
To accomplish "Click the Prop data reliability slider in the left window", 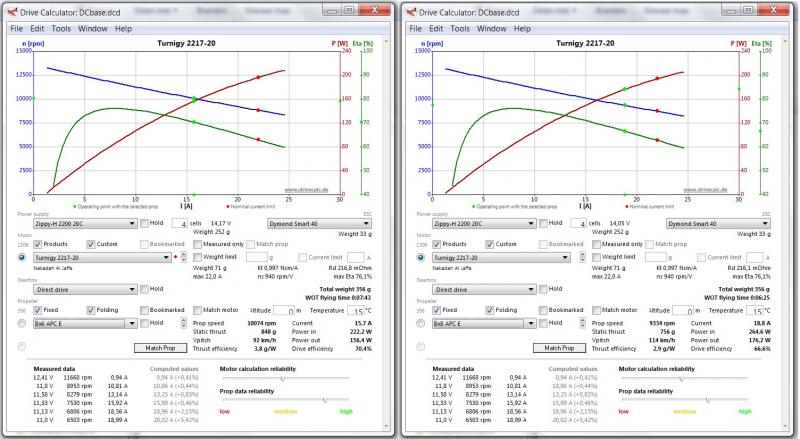I will [285, 400].
